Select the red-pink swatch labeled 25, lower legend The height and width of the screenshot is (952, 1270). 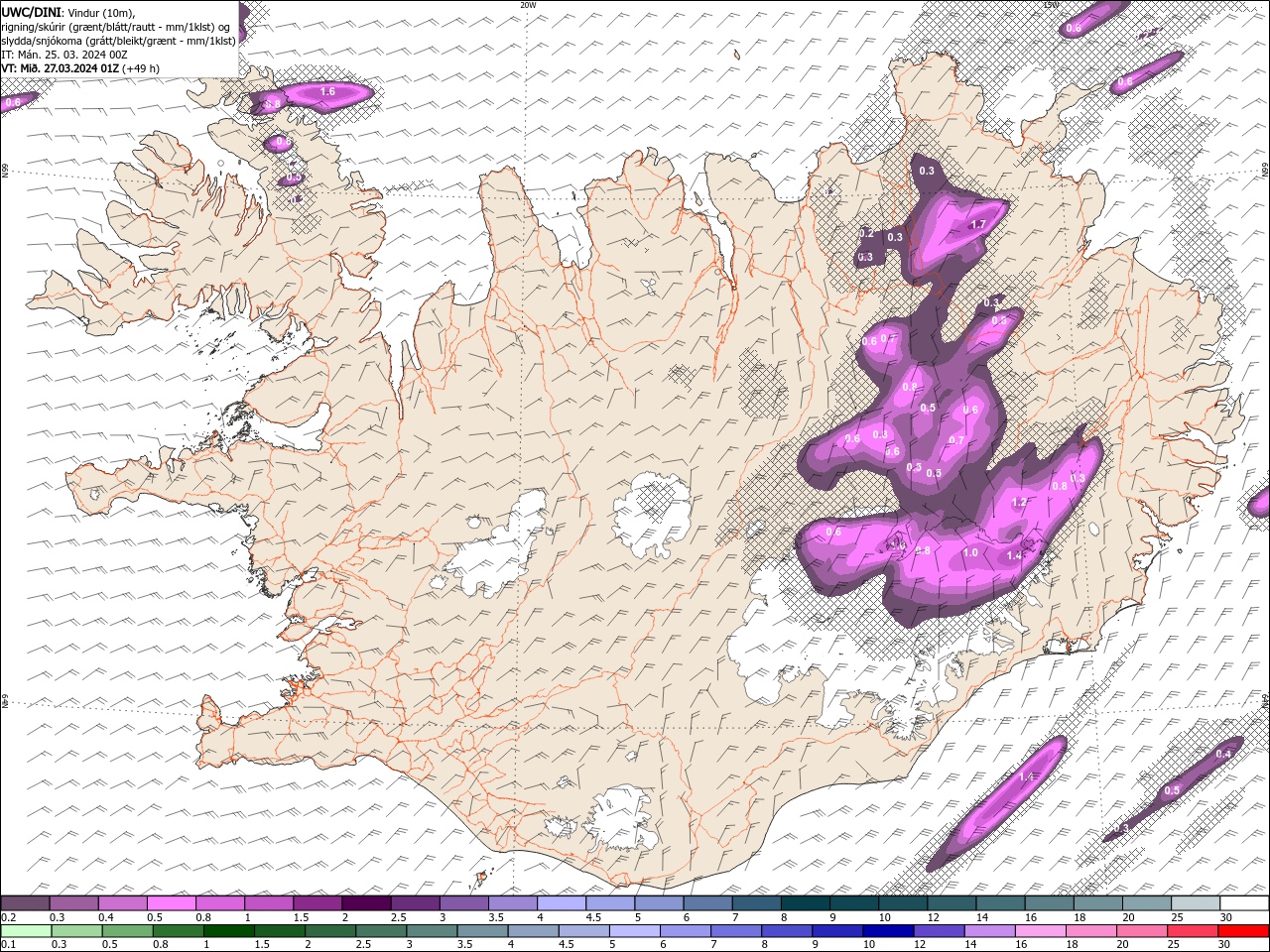[x=1192, y=931]
